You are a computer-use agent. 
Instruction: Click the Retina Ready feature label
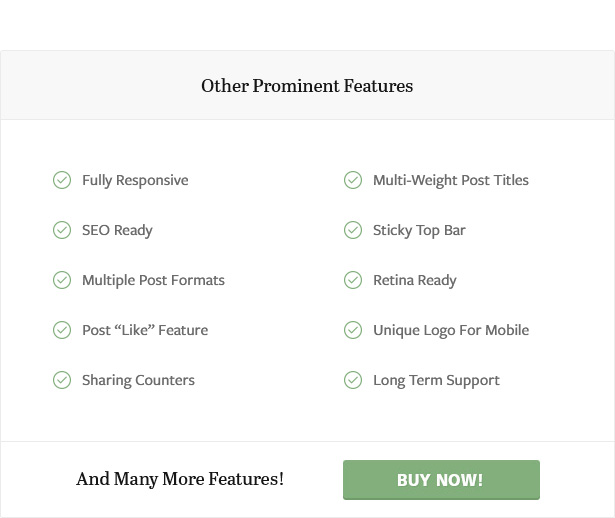(414, 280)
